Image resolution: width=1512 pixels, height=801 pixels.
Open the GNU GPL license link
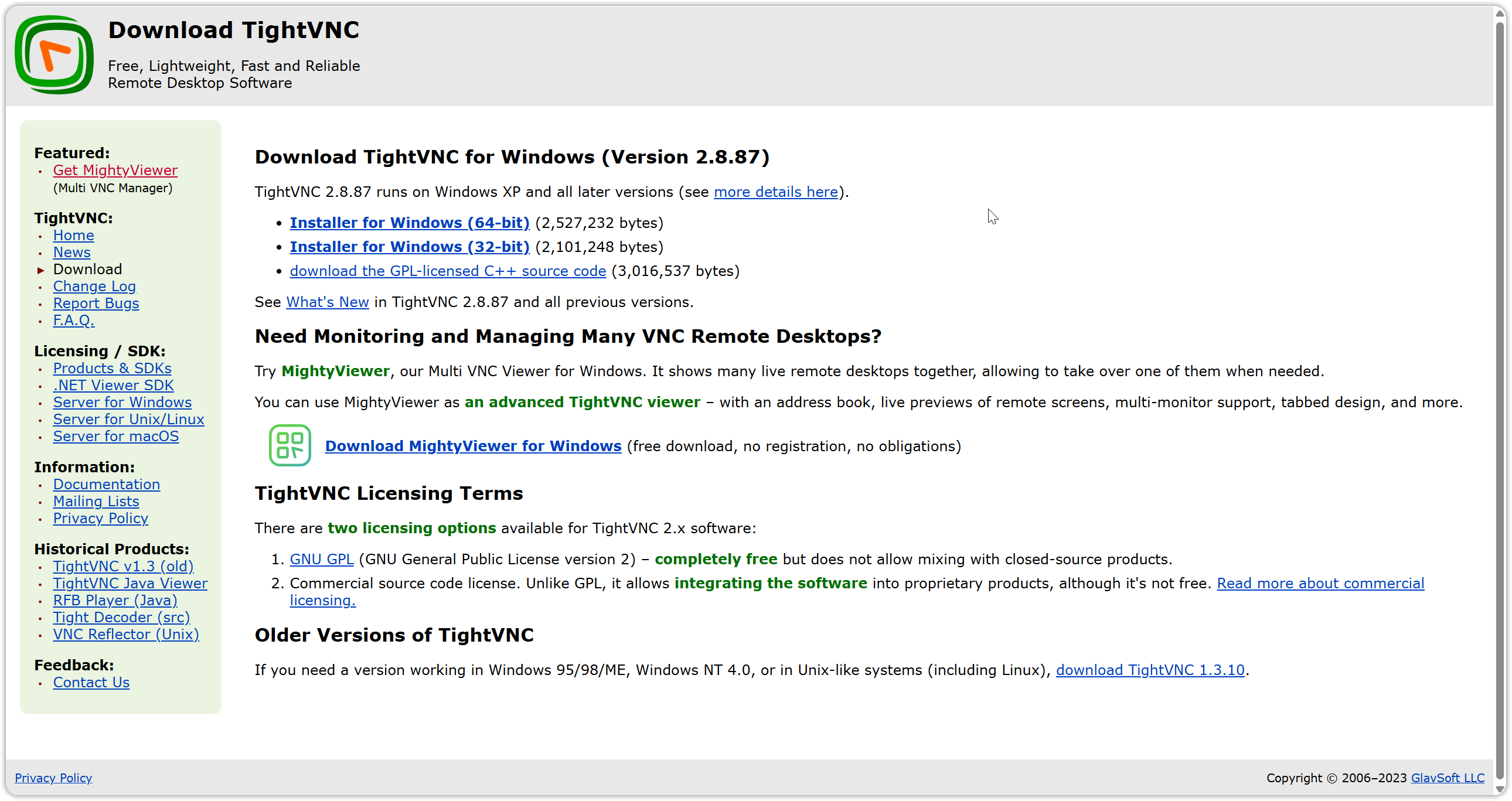tap(322, 560)
